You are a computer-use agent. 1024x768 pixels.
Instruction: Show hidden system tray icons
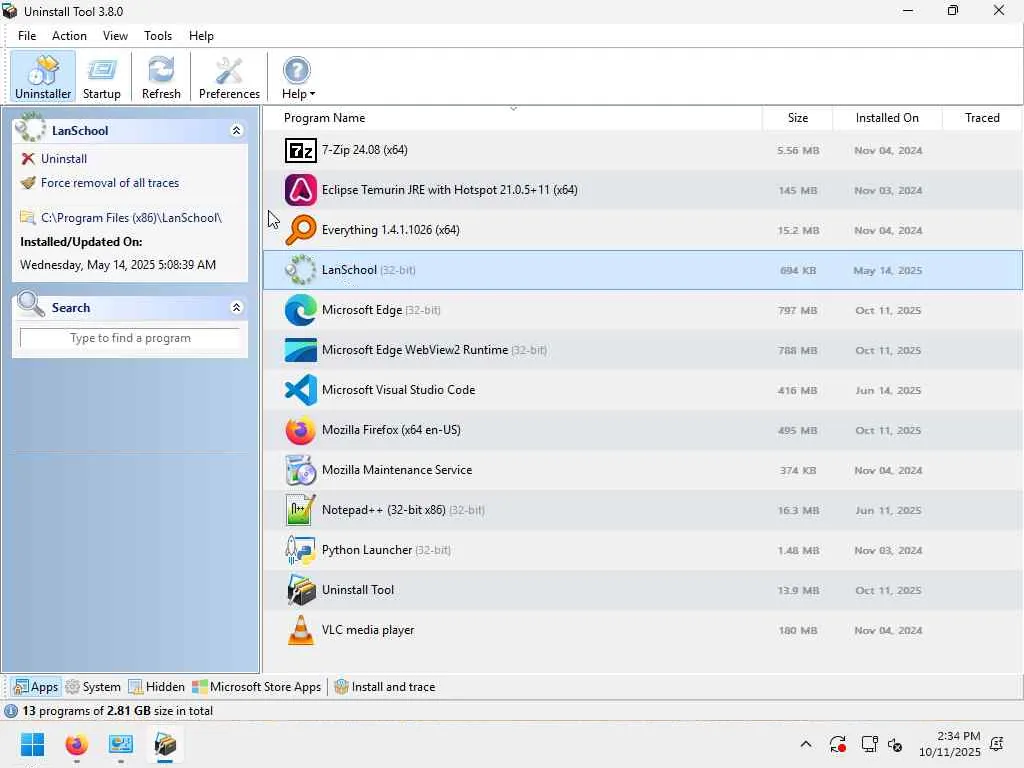806,744
